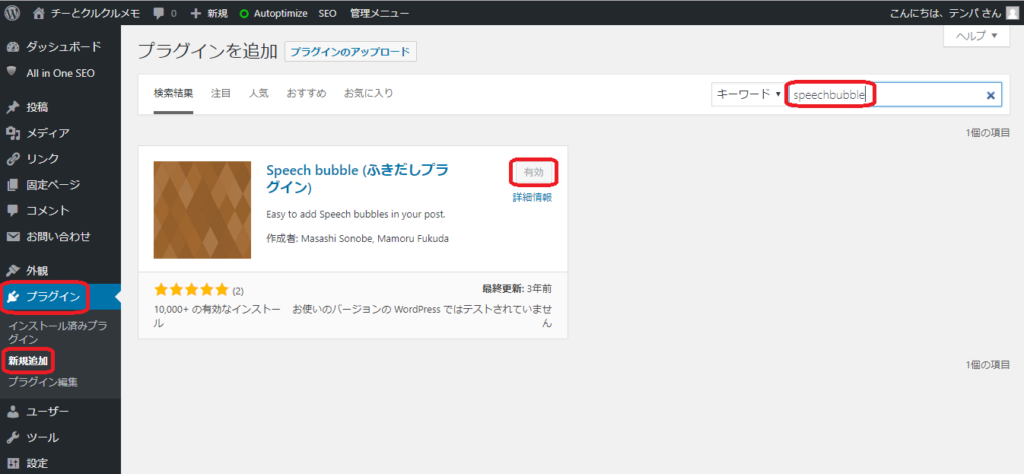Image resolution: width=1024 pixels, height=474 pixels.
Task: Open Autoptimize green circle menu
Action: [x=244, y=13]
